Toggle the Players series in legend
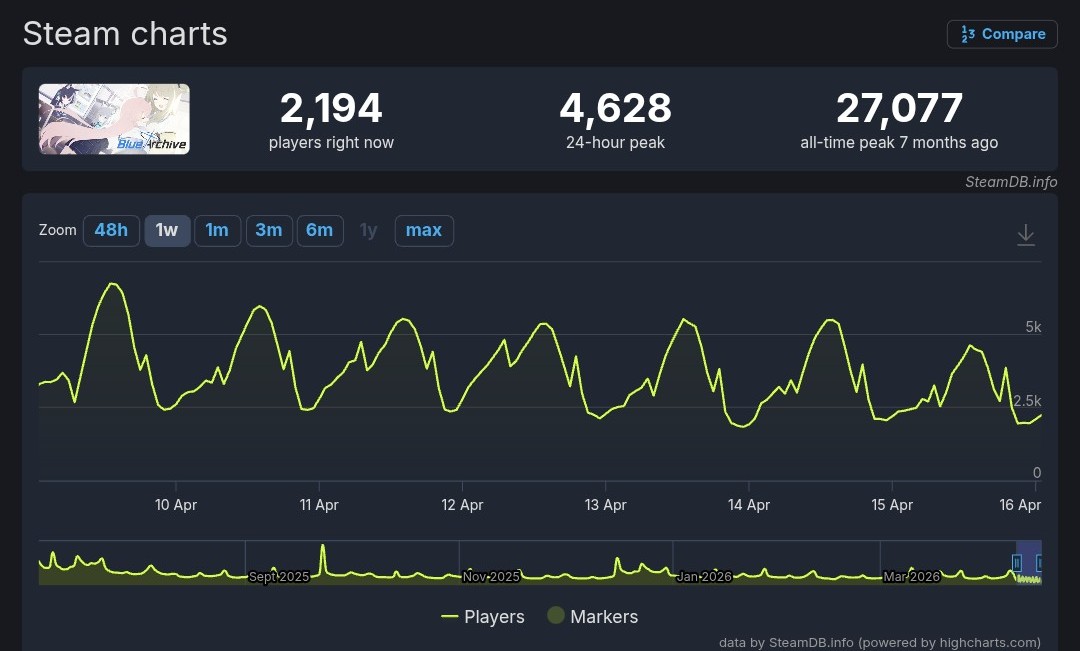 pyautogui.click(x=483, y=617)
